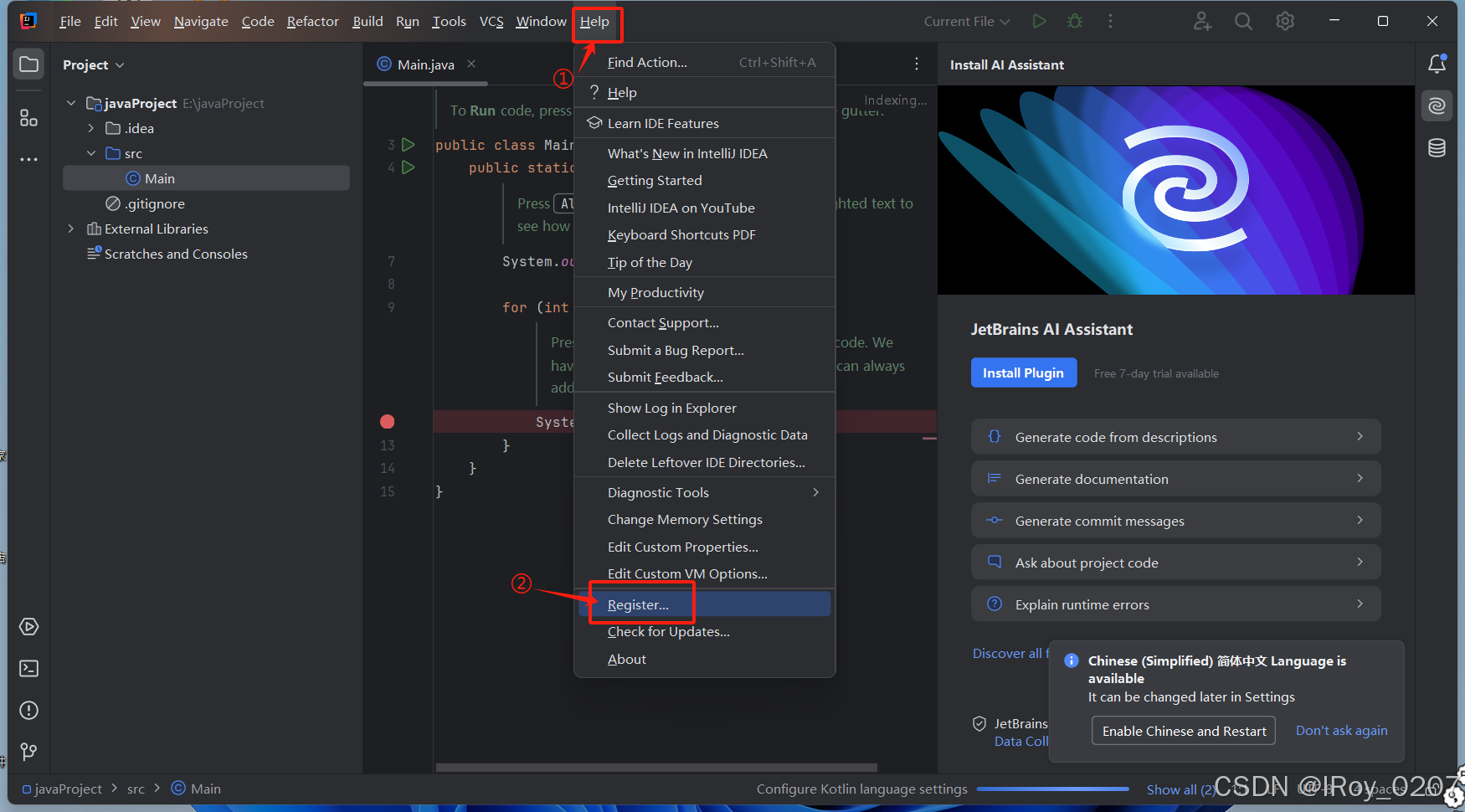The height and width of the screenshot is (812, 1465).
Task: Open the IDE settings gear icon
Action: point(1285,21)
